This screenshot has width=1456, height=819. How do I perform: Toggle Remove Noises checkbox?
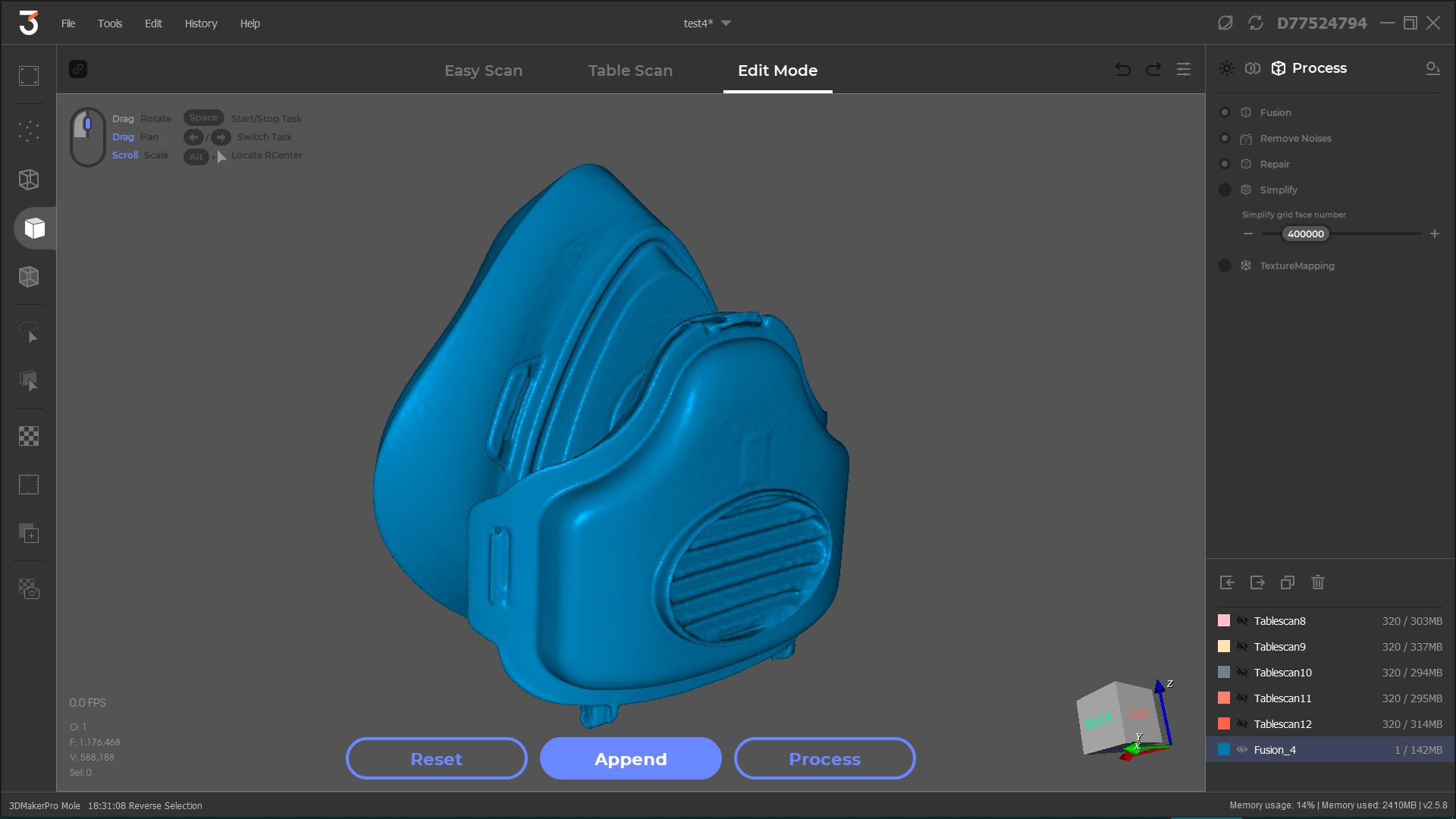1224,138
